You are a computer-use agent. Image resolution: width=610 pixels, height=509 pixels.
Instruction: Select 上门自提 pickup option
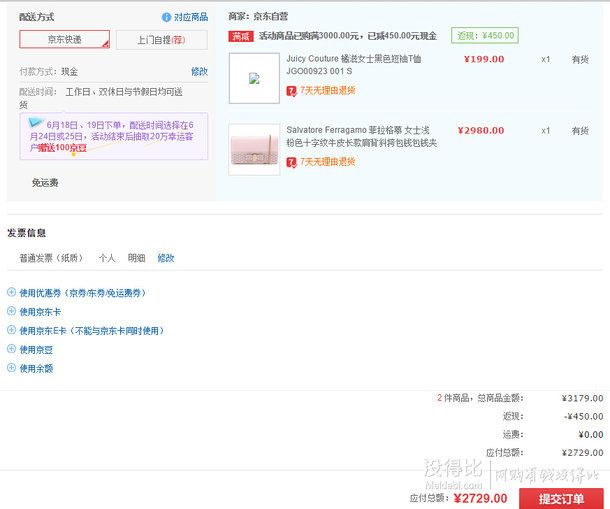(x=161, y=40)
